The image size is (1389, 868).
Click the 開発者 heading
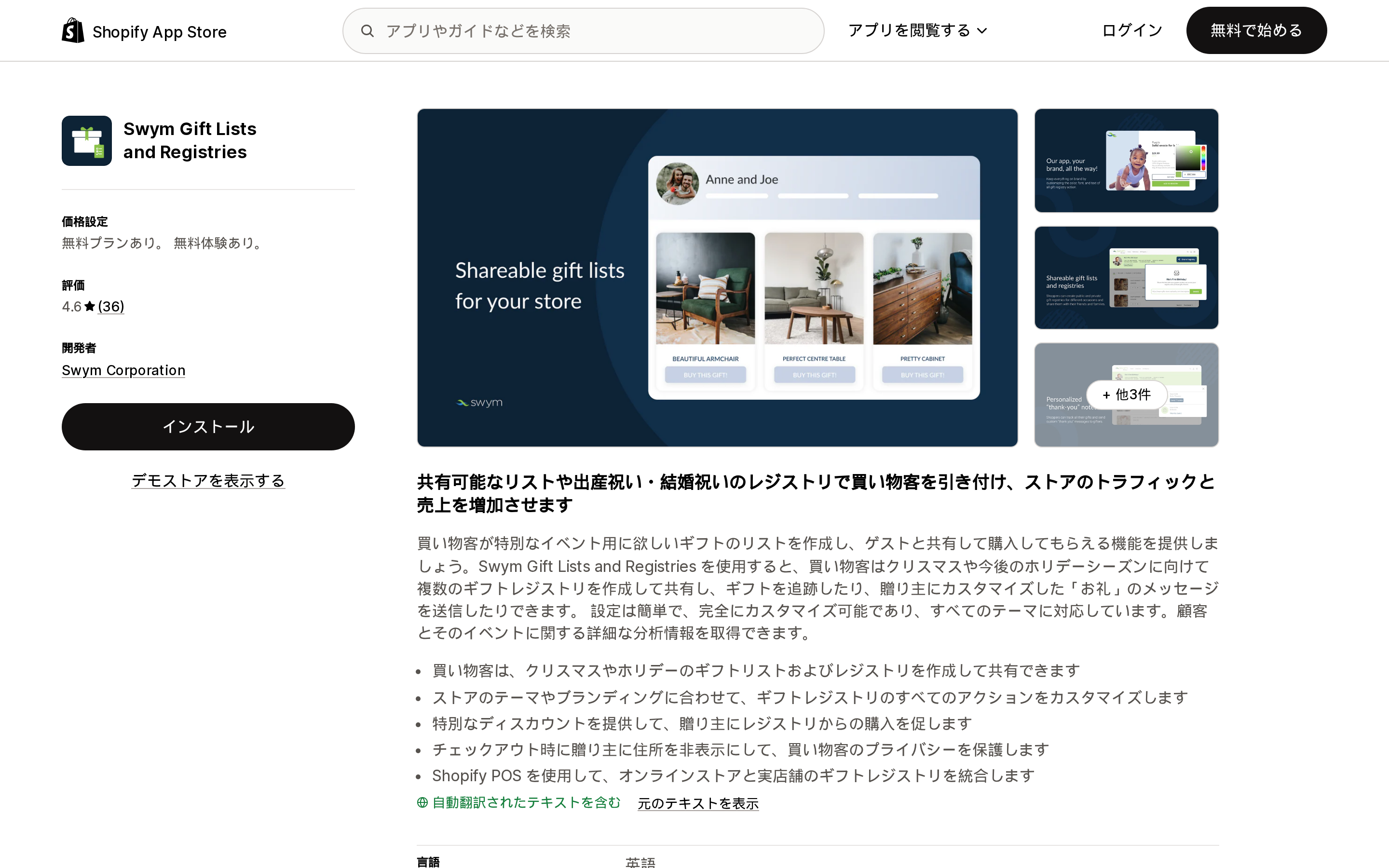79,348
